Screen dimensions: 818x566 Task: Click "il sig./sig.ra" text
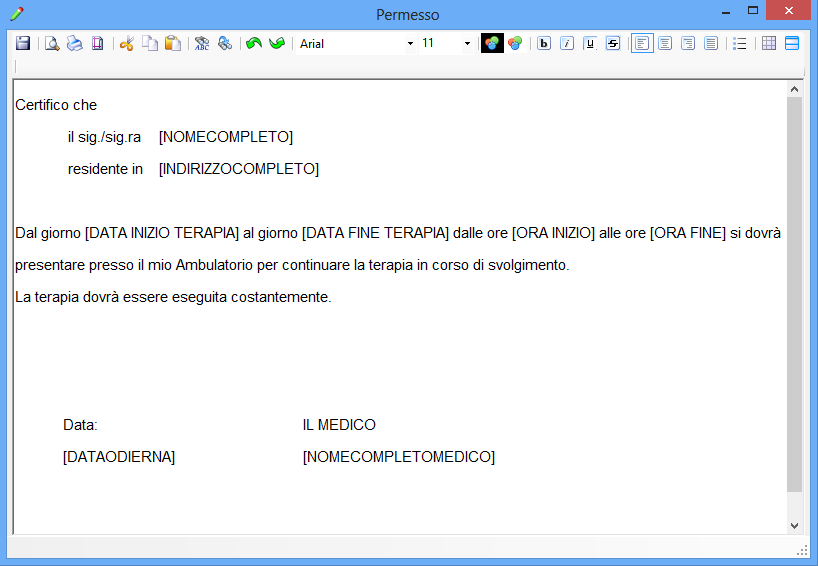click(x=104, y=137)
